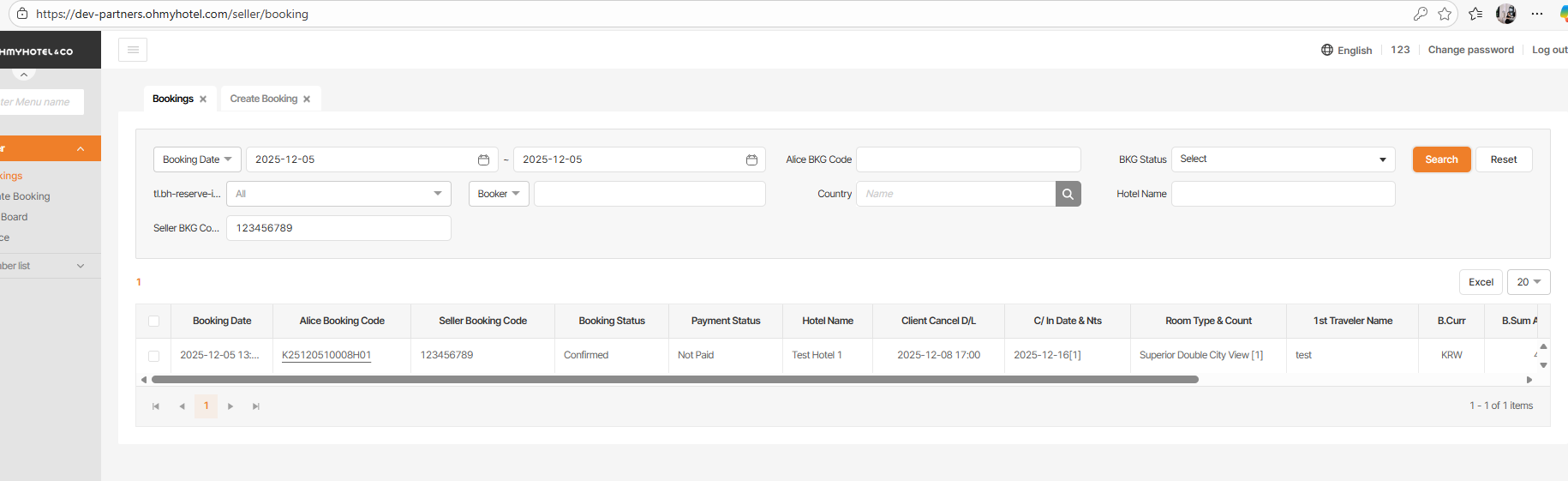Open the end date calendar picker
The width and height of the screenshot is (1568, 481).
pos(751,159)
